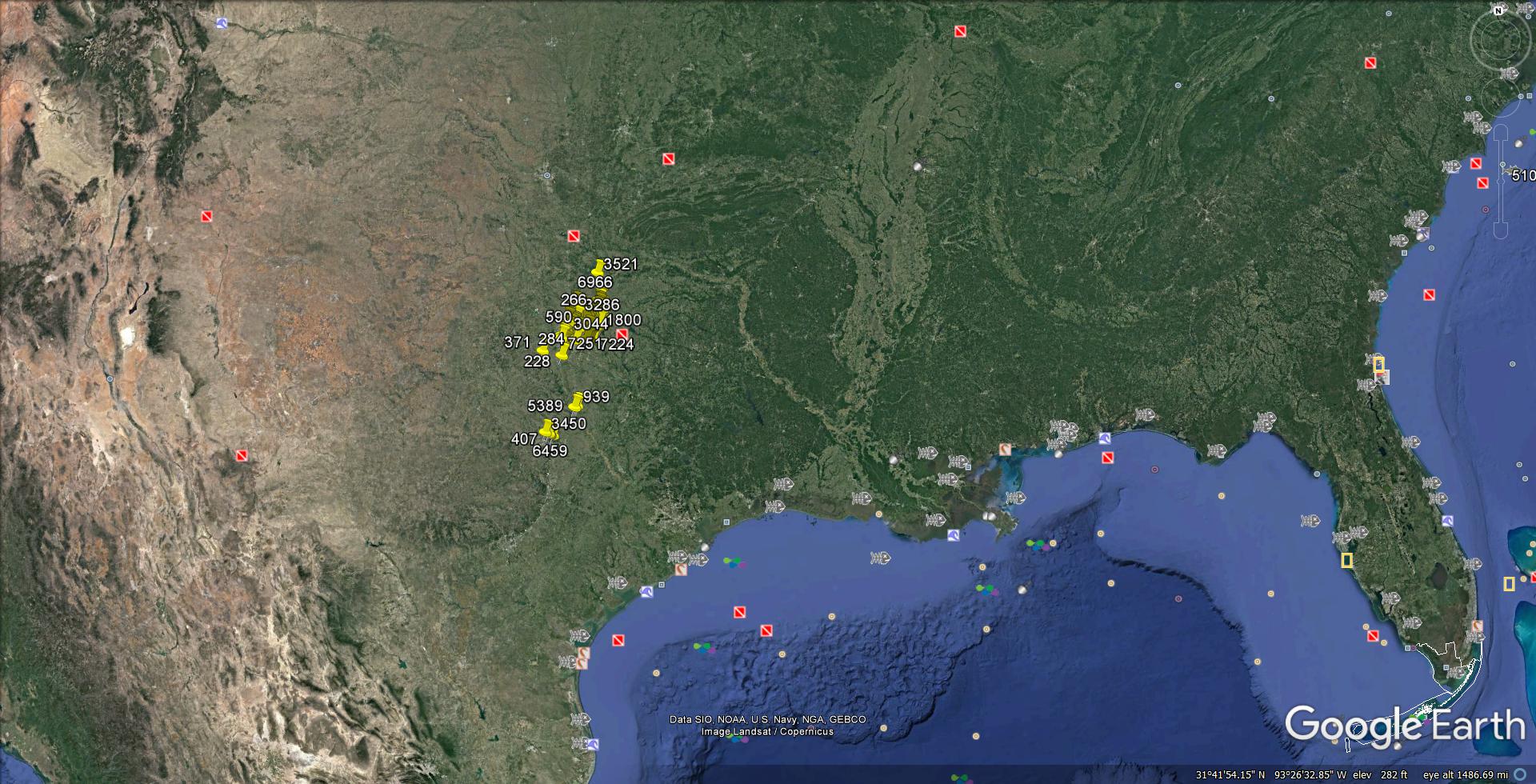The height and width of the screenshot is (784, 1536).
Task: Click the 6966 placemark label
Action: tap(594, 282)
